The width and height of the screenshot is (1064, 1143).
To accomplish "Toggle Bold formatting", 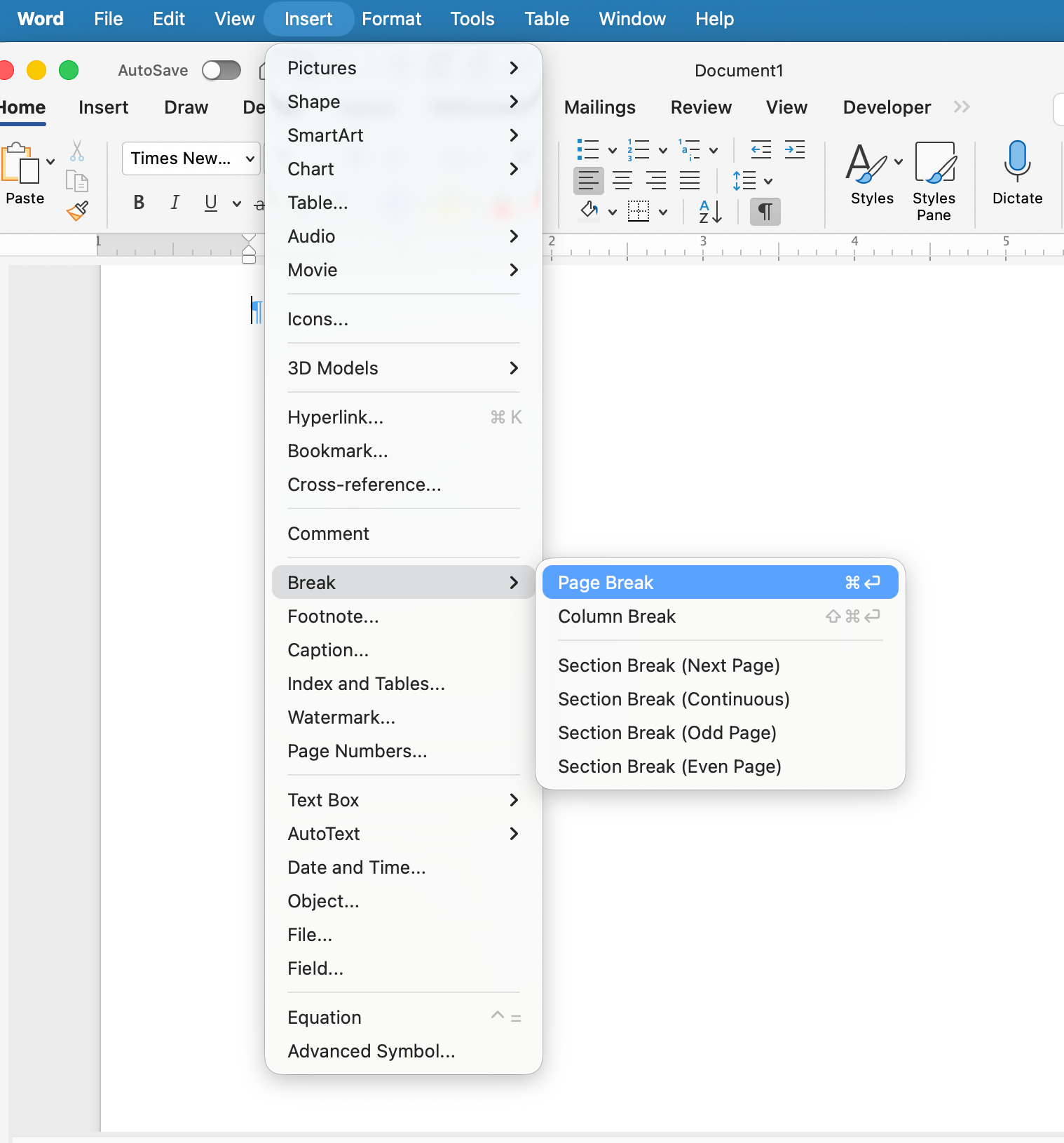I will click(x=139, y=203).
